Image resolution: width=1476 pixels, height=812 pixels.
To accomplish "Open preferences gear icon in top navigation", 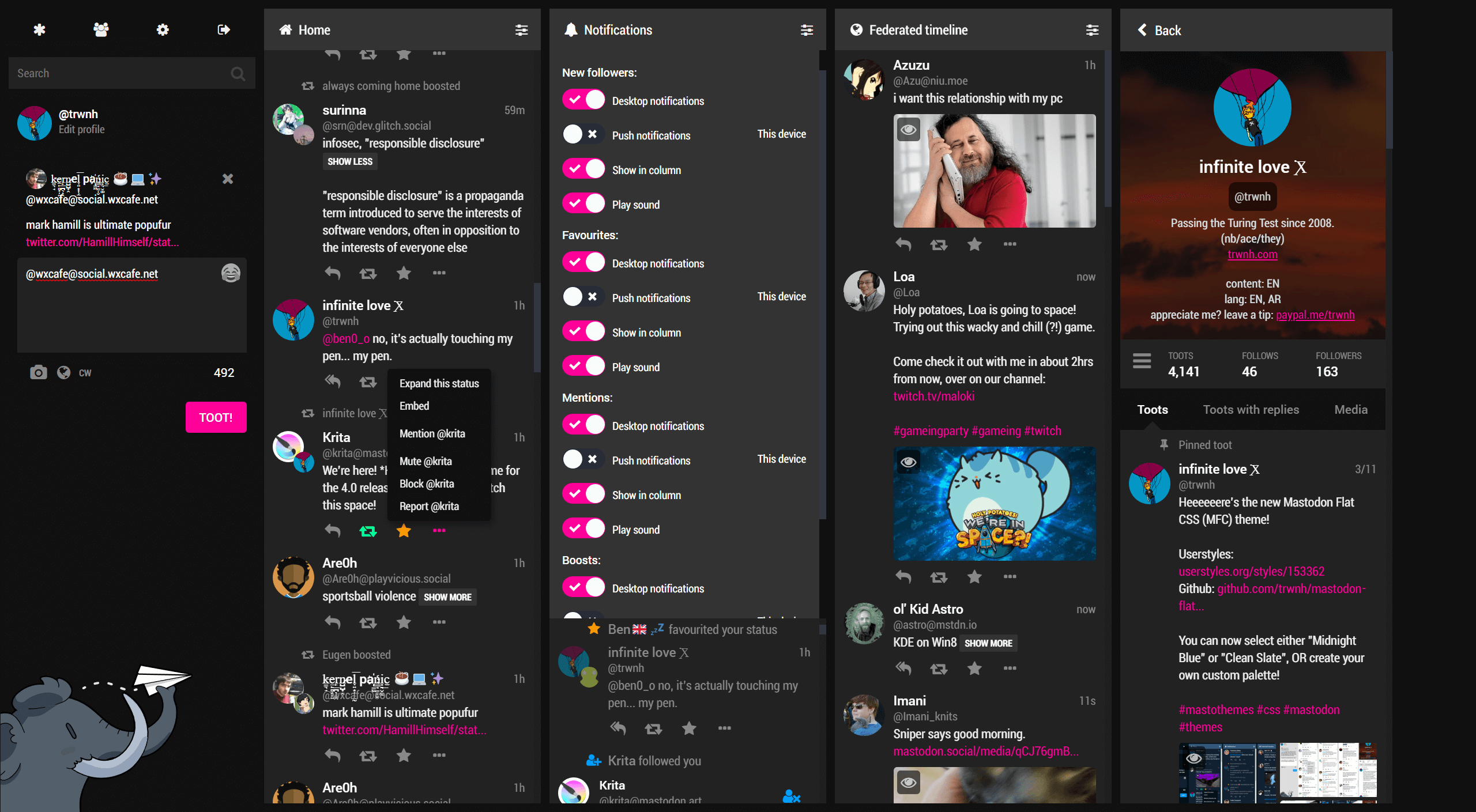I will pos(163,29).
